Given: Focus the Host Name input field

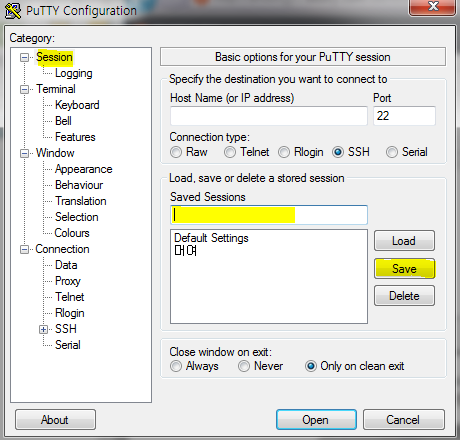Looking at the screenshot, I should pyautogui.click(x=269, y=116).
